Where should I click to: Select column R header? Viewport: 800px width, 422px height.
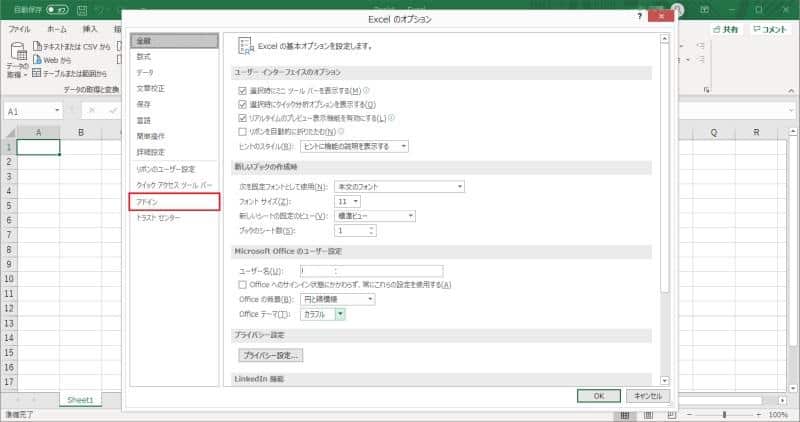[x=756, y=132]
